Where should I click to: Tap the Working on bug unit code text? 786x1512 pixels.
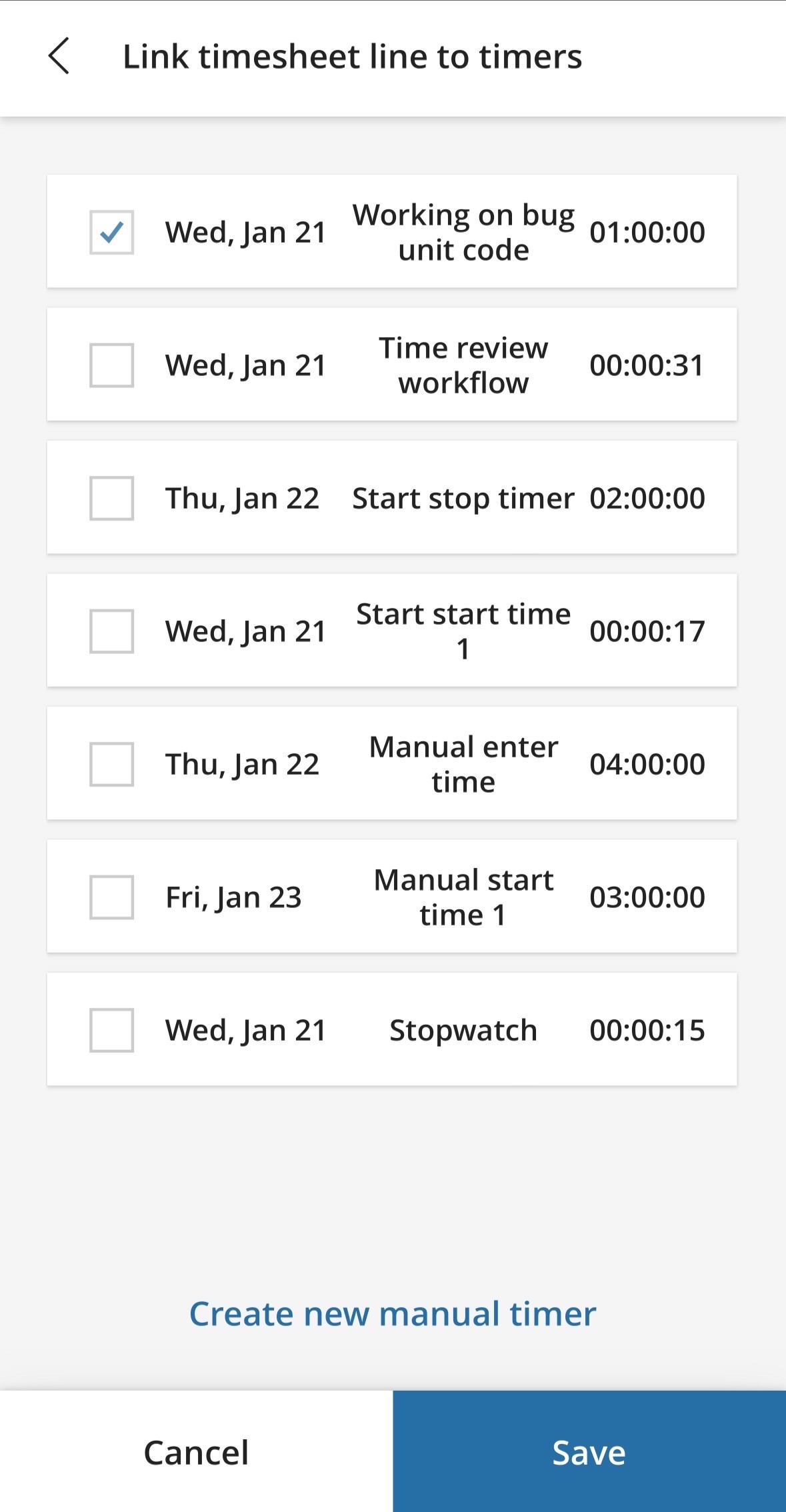point(463,232)
